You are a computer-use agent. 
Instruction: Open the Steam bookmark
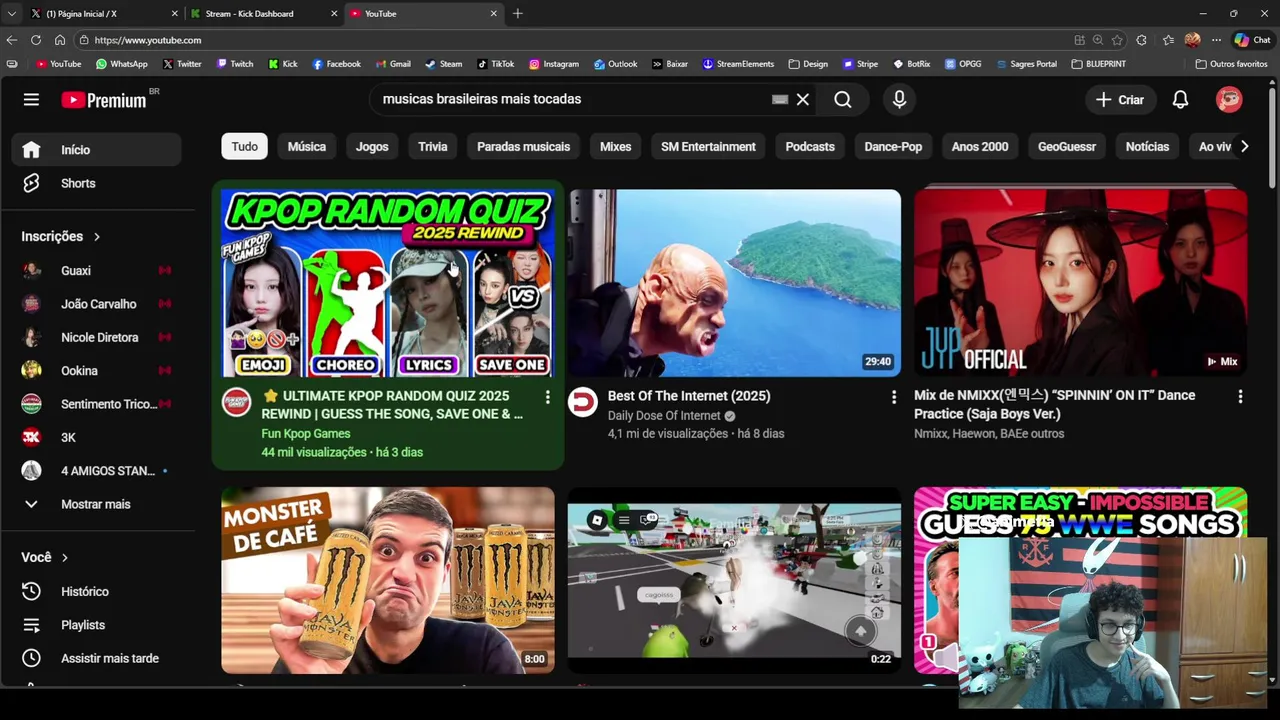click(x=443, y=64)
